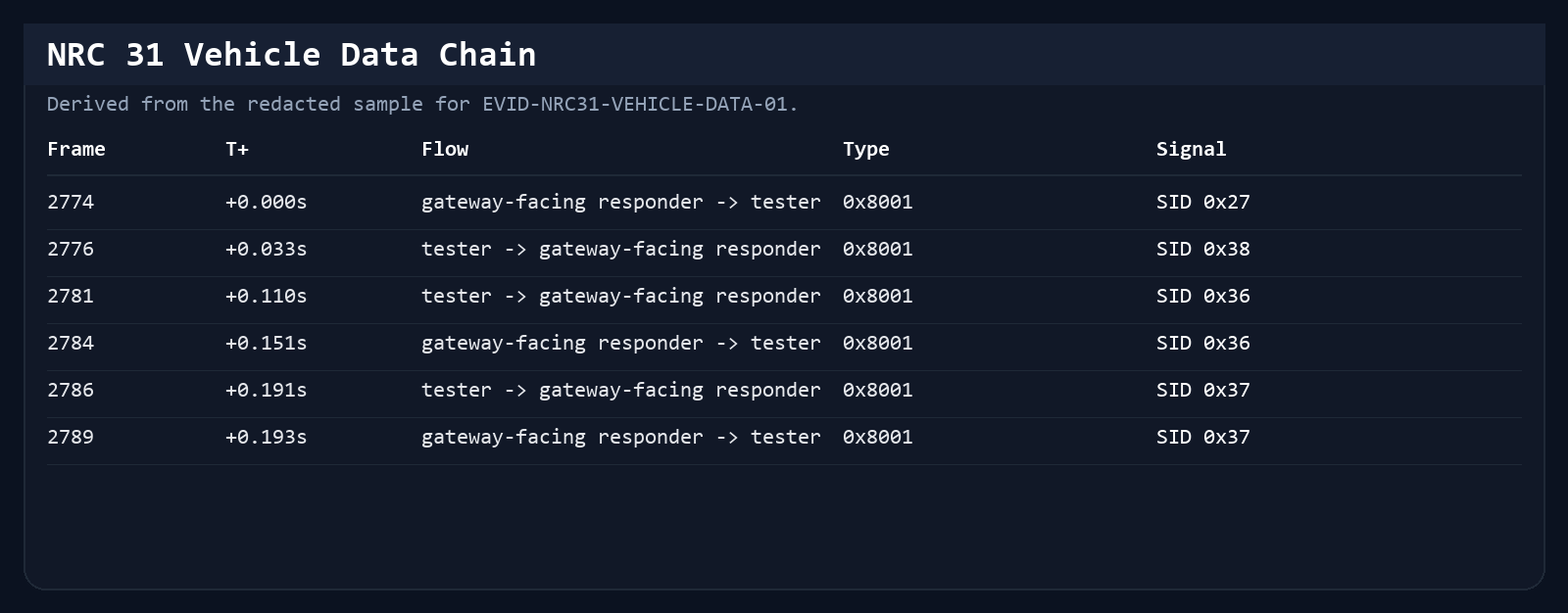Click frame number 2784
The height and width of the screenshot is (613, 1568).
click(x=71, y=343)
